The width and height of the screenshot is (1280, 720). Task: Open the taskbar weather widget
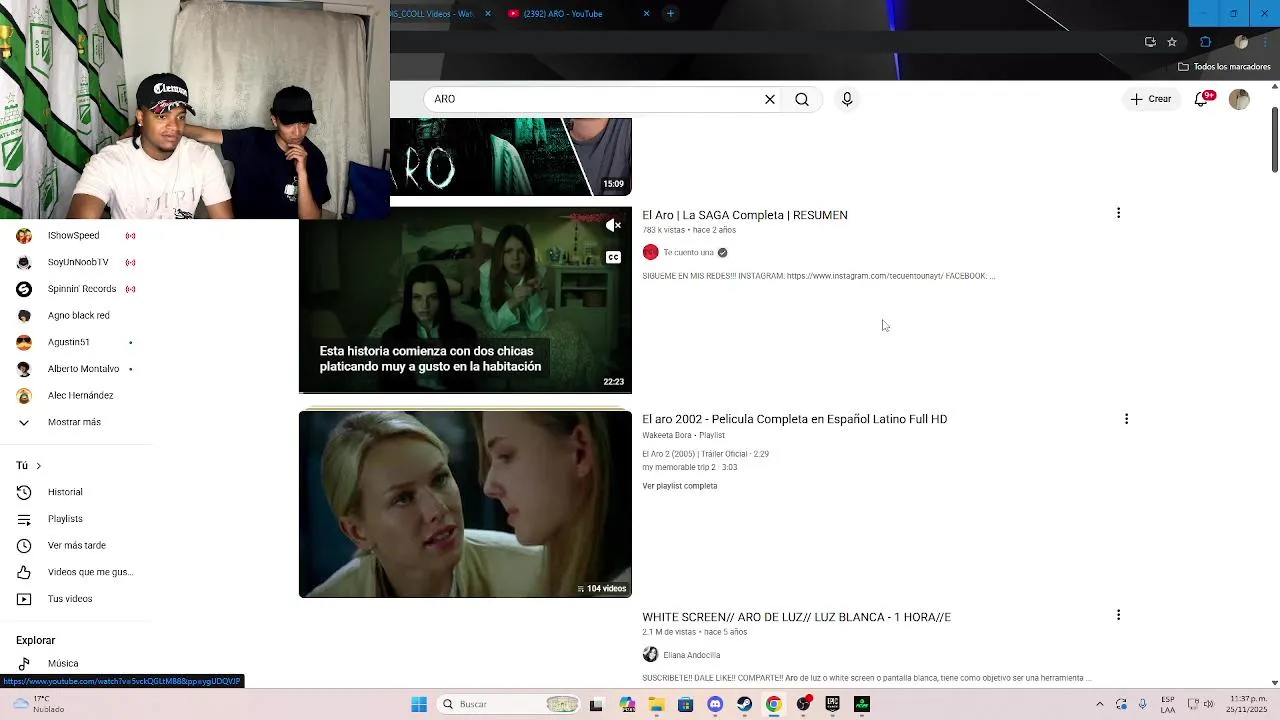pos(38,704)
